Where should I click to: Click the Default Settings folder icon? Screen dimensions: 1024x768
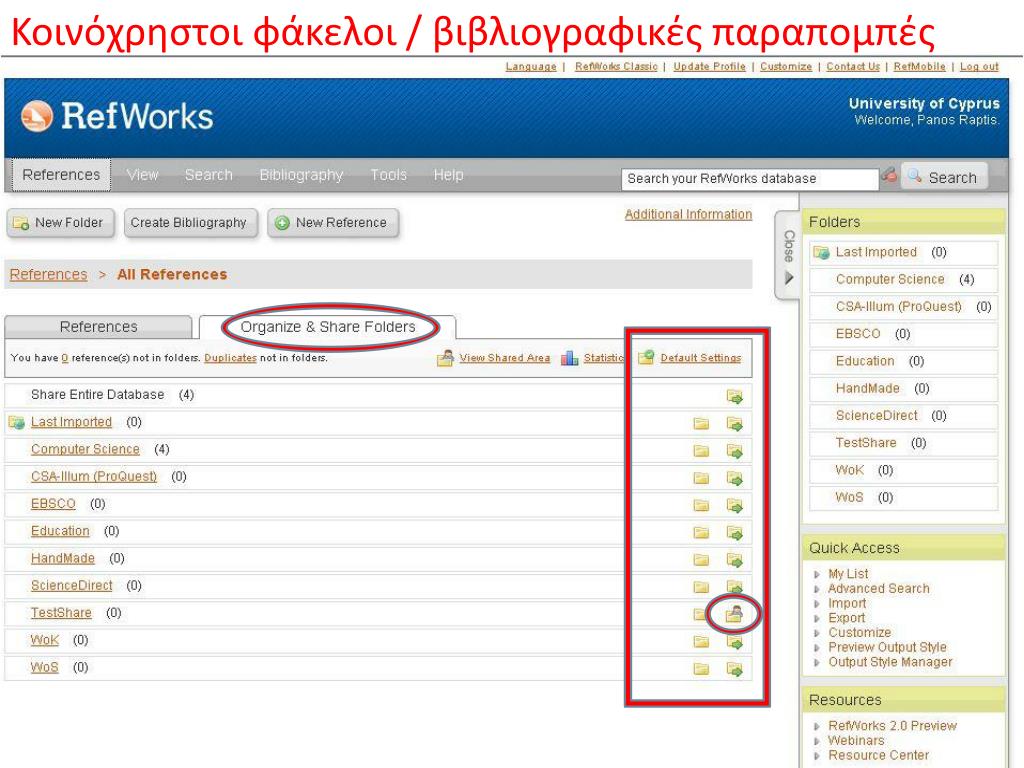click(646, 357)
